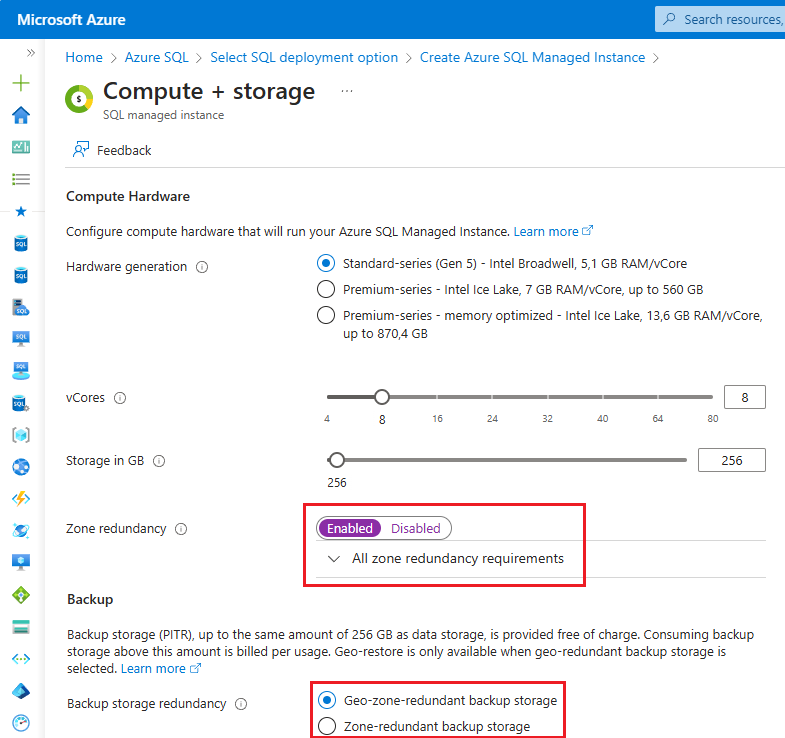Open the Home icon in the left sidebar
The height and width of the screenshot is (738, 785).
click(21, 115)
